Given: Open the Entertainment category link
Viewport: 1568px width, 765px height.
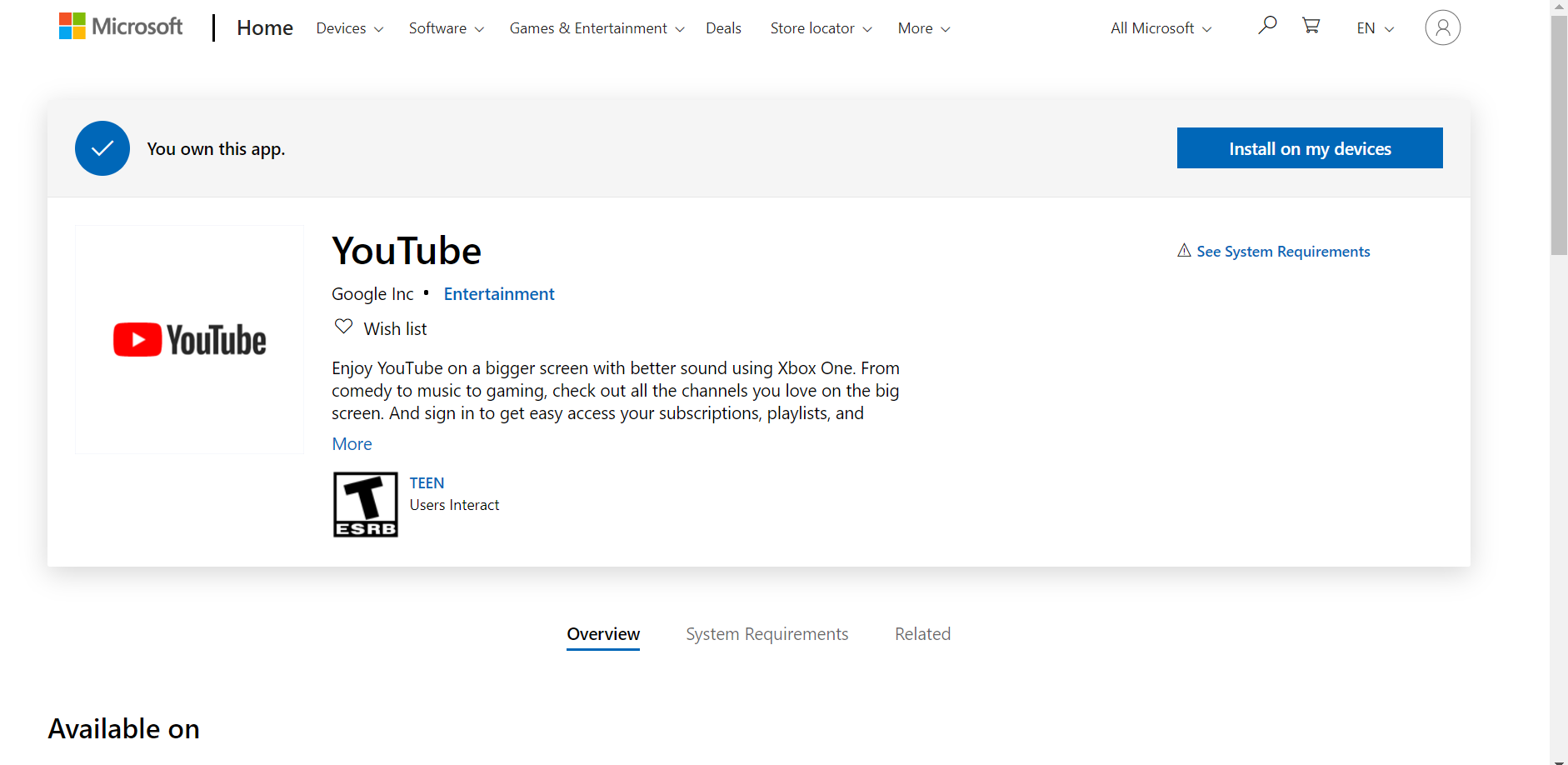Looking at the screenshot, I should pos(499,294).
